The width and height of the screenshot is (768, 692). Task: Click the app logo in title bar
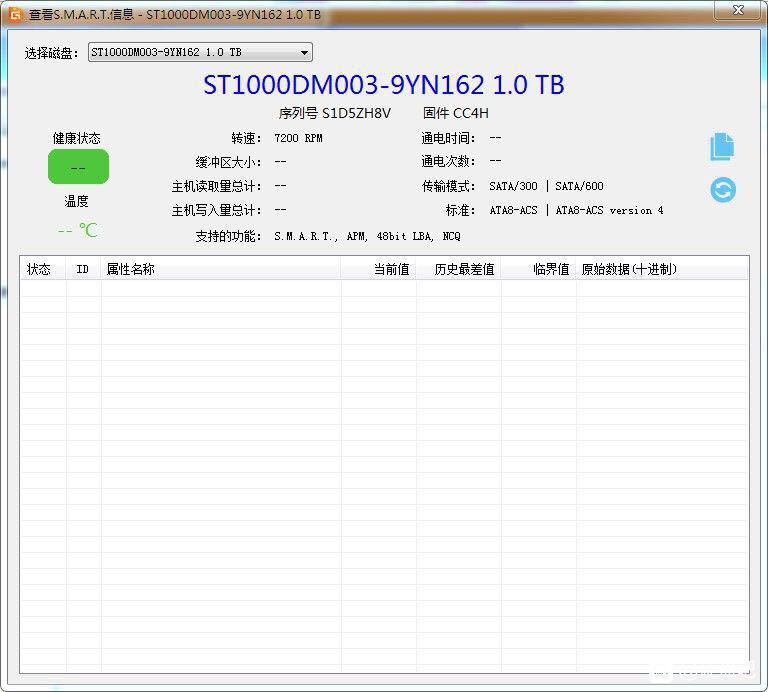pyautogui.click(x=16, y=15)
